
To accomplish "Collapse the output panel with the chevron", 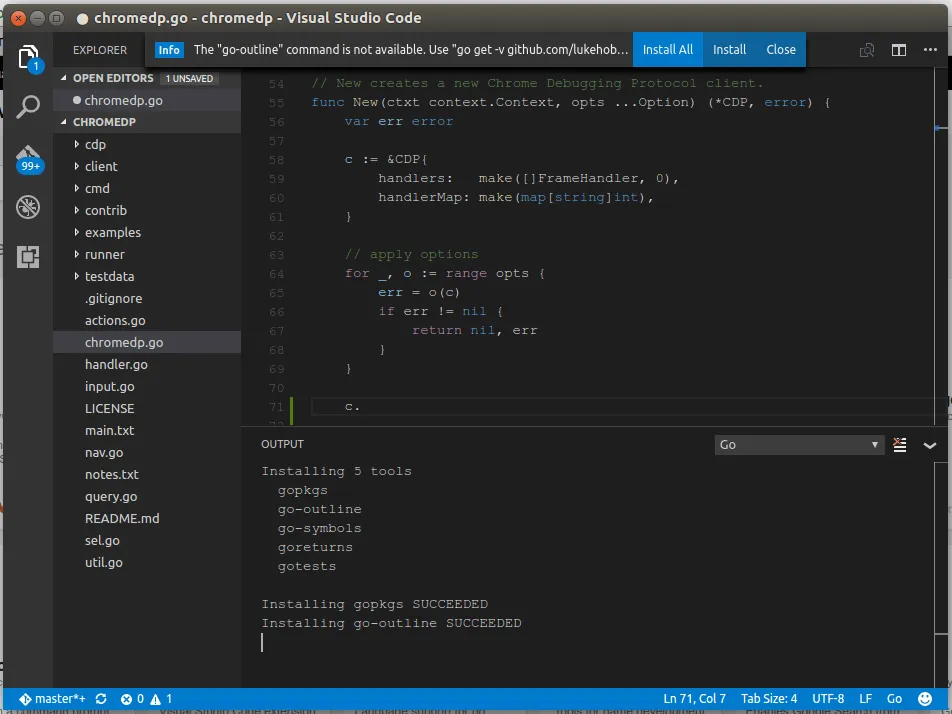I will click(x=930, y=445).
